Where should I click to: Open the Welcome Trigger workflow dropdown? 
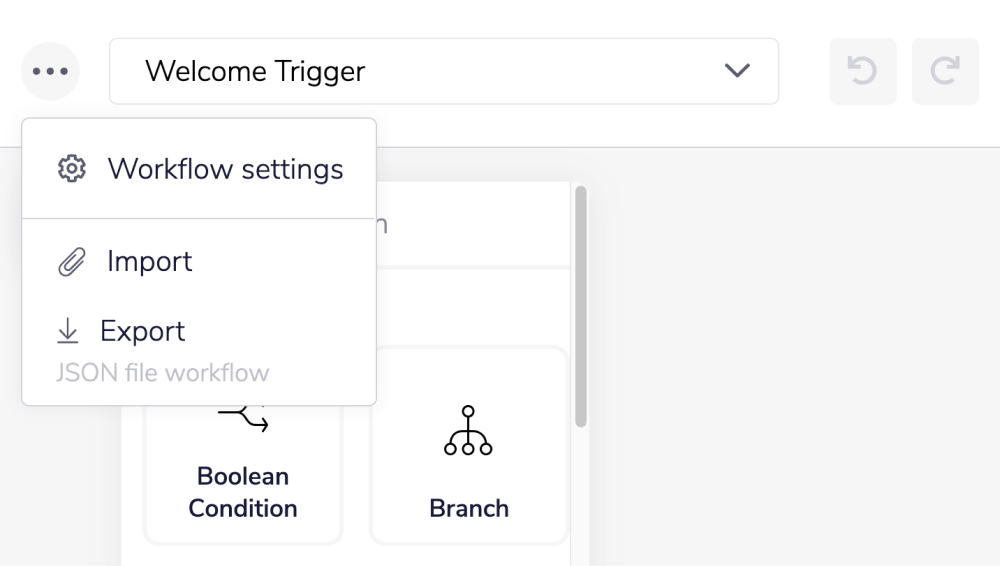(443, 71)
